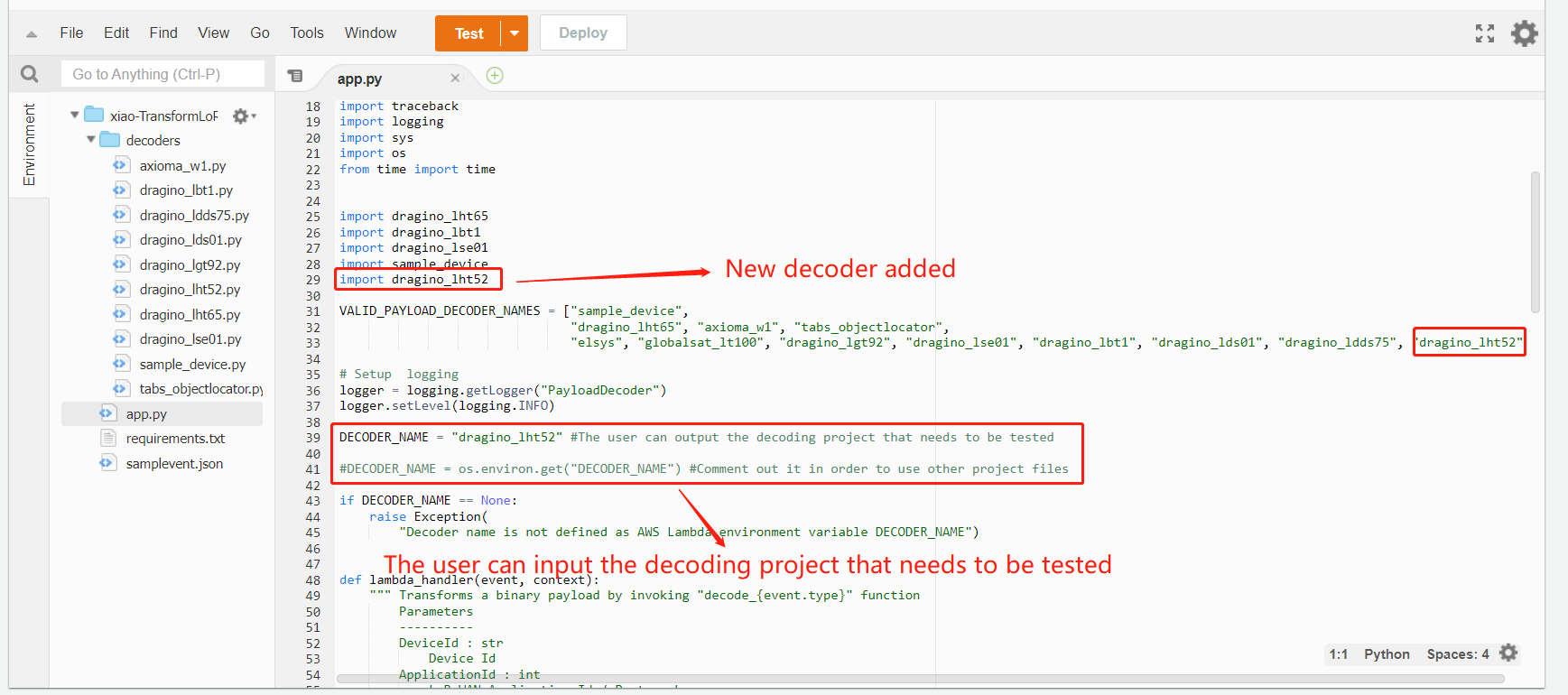The height and width of the screenshot is (695, 1568).
Task: Click the dragino_lht52.py file icon
Action: (120, 289)
